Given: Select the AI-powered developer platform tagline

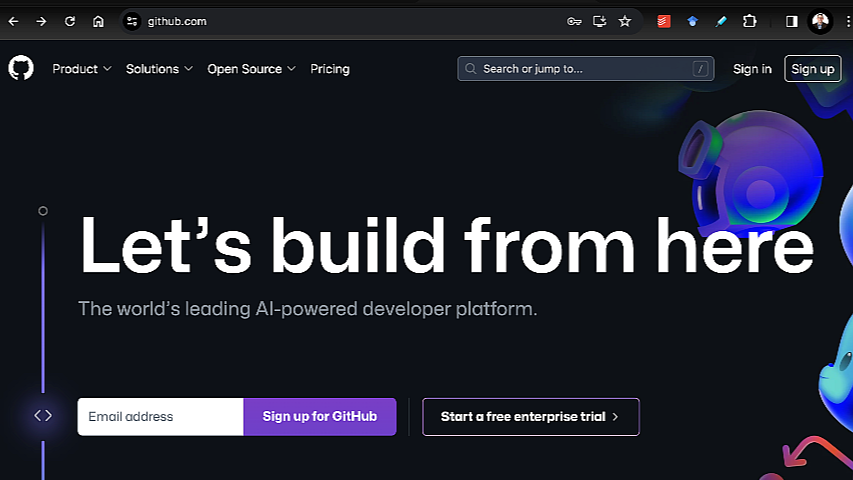Looking at the screenshot, I should pos(307,309).
